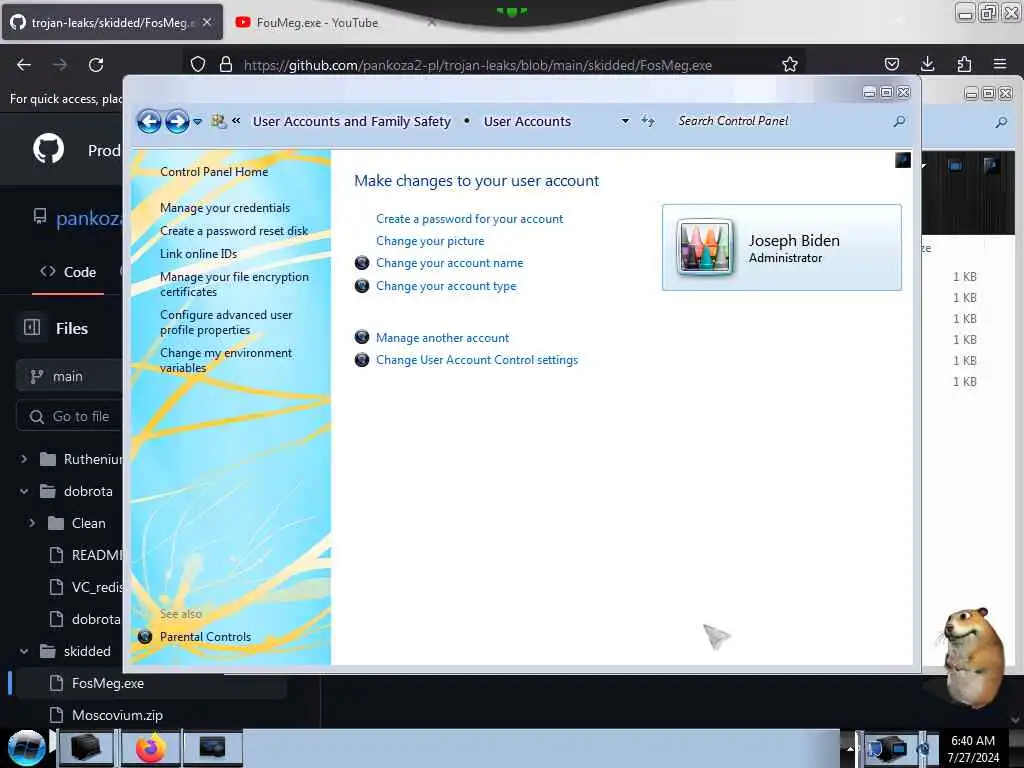Click Change your account type link
The height and width of the screenshot is (768, 1024).
coord(446,286)
